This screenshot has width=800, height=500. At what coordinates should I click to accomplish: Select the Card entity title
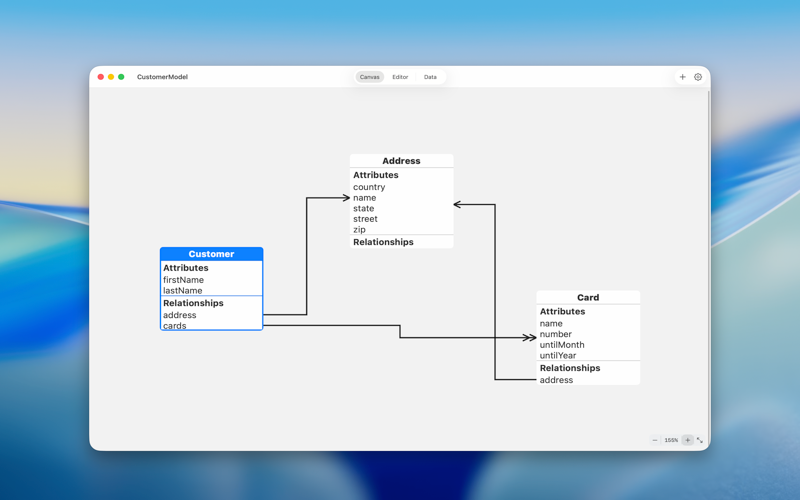coord(588,297)
